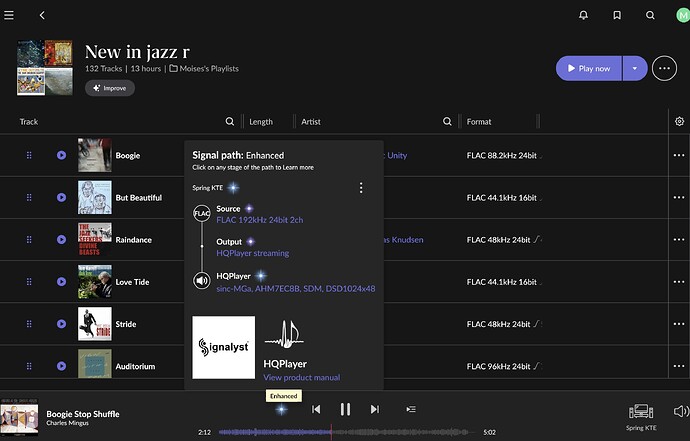Open more options for Auditorium row

679,366
